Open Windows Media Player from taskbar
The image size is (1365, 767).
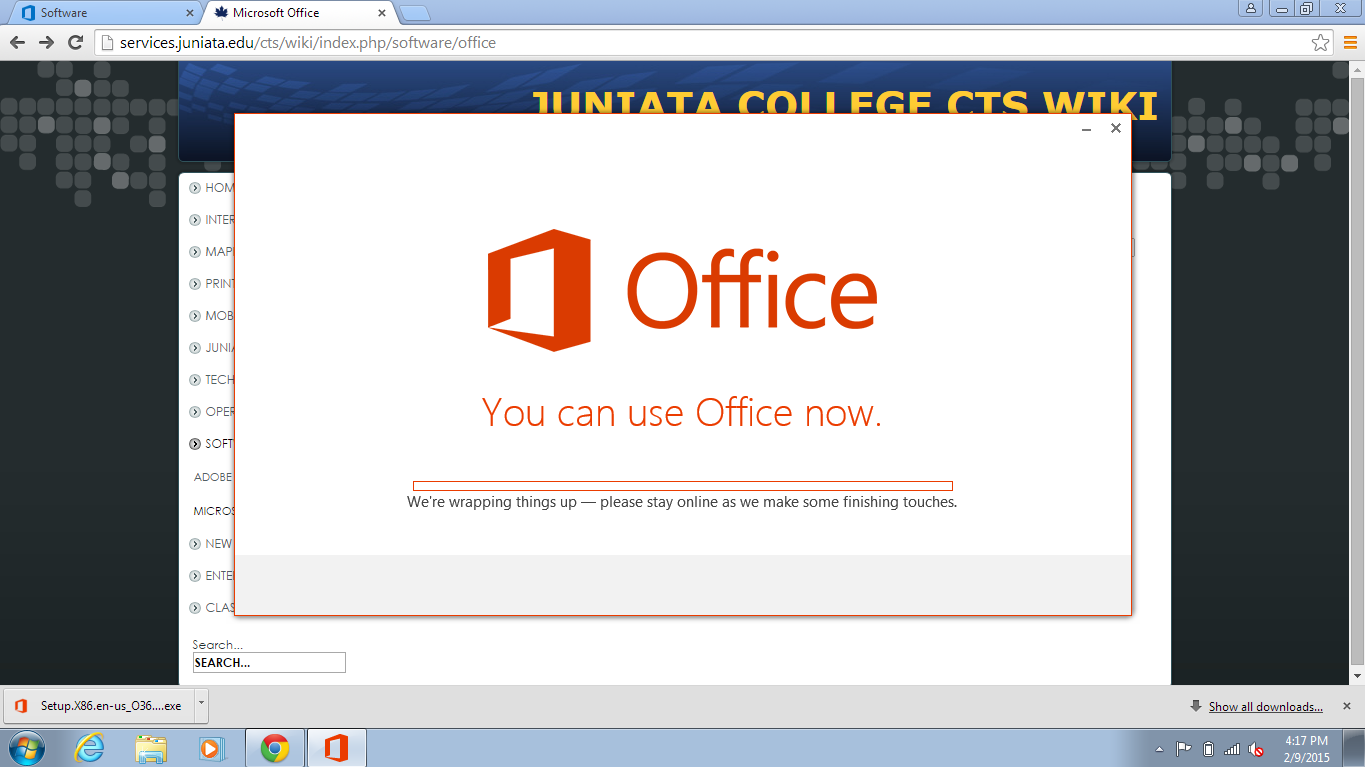pyautogui.click(x=212, y=748)
